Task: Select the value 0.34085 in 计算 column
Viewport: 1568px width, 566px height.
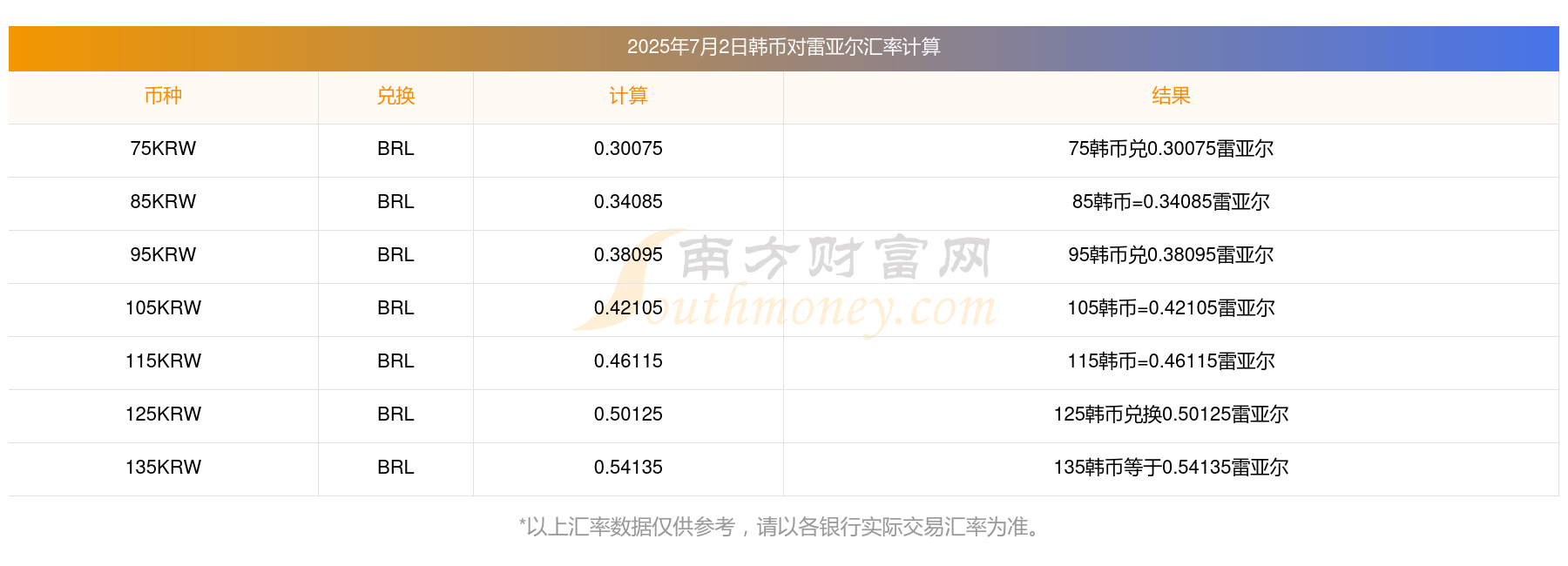Action: [x=628, y=202]
